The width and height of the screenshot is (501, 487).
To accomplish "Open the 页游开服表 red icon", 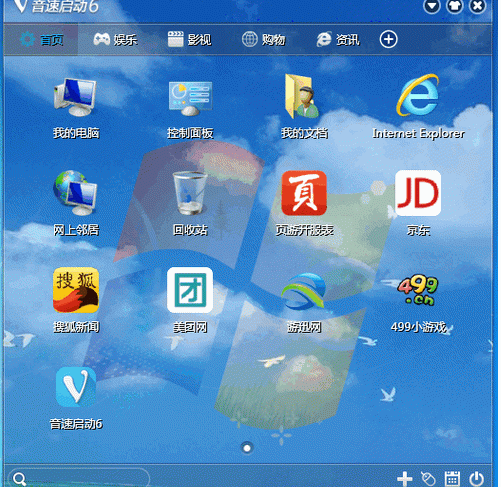I will (x=304, y=193).
